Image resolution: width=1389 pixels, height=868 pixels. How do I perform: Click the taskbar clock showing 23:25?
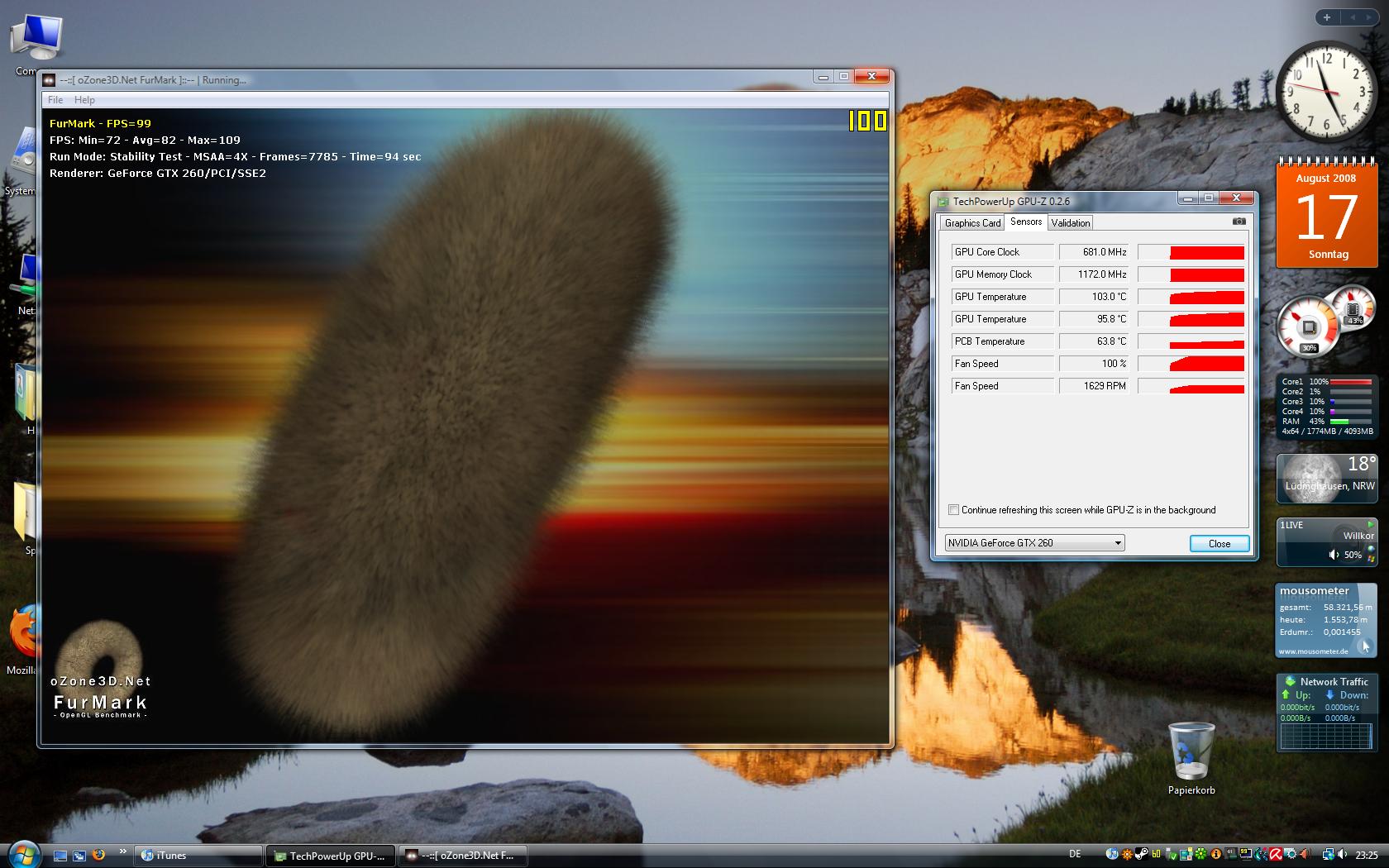1367,856
